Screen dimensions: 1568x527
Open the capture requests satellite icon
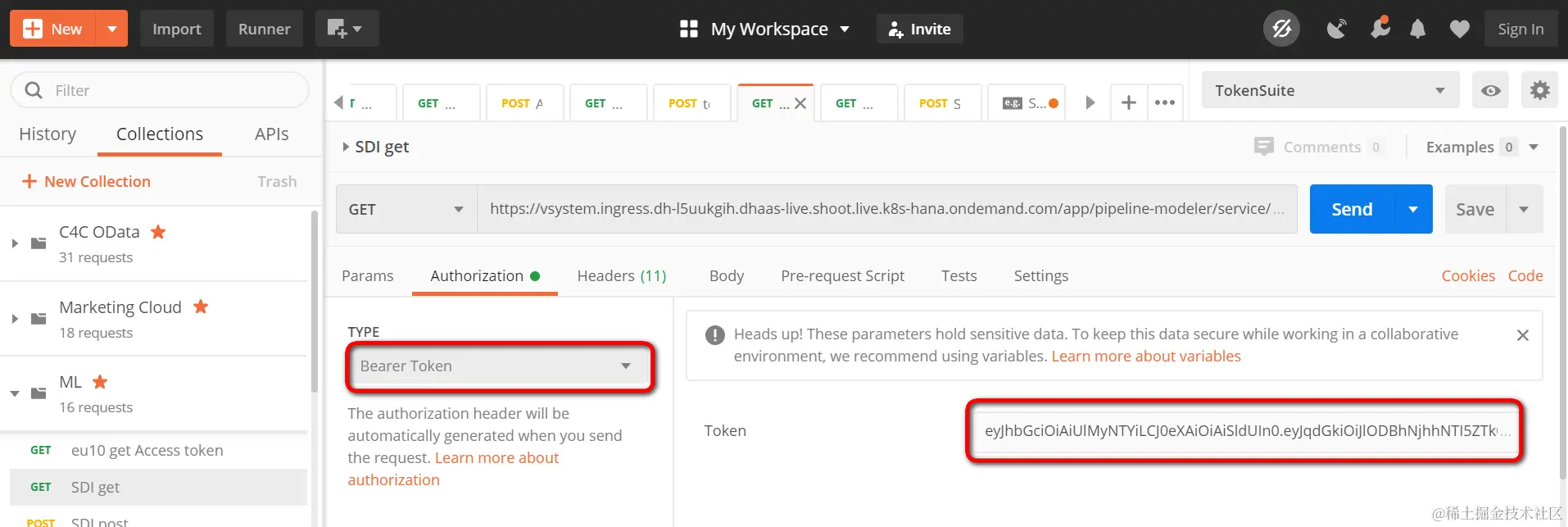point(1336,29)
